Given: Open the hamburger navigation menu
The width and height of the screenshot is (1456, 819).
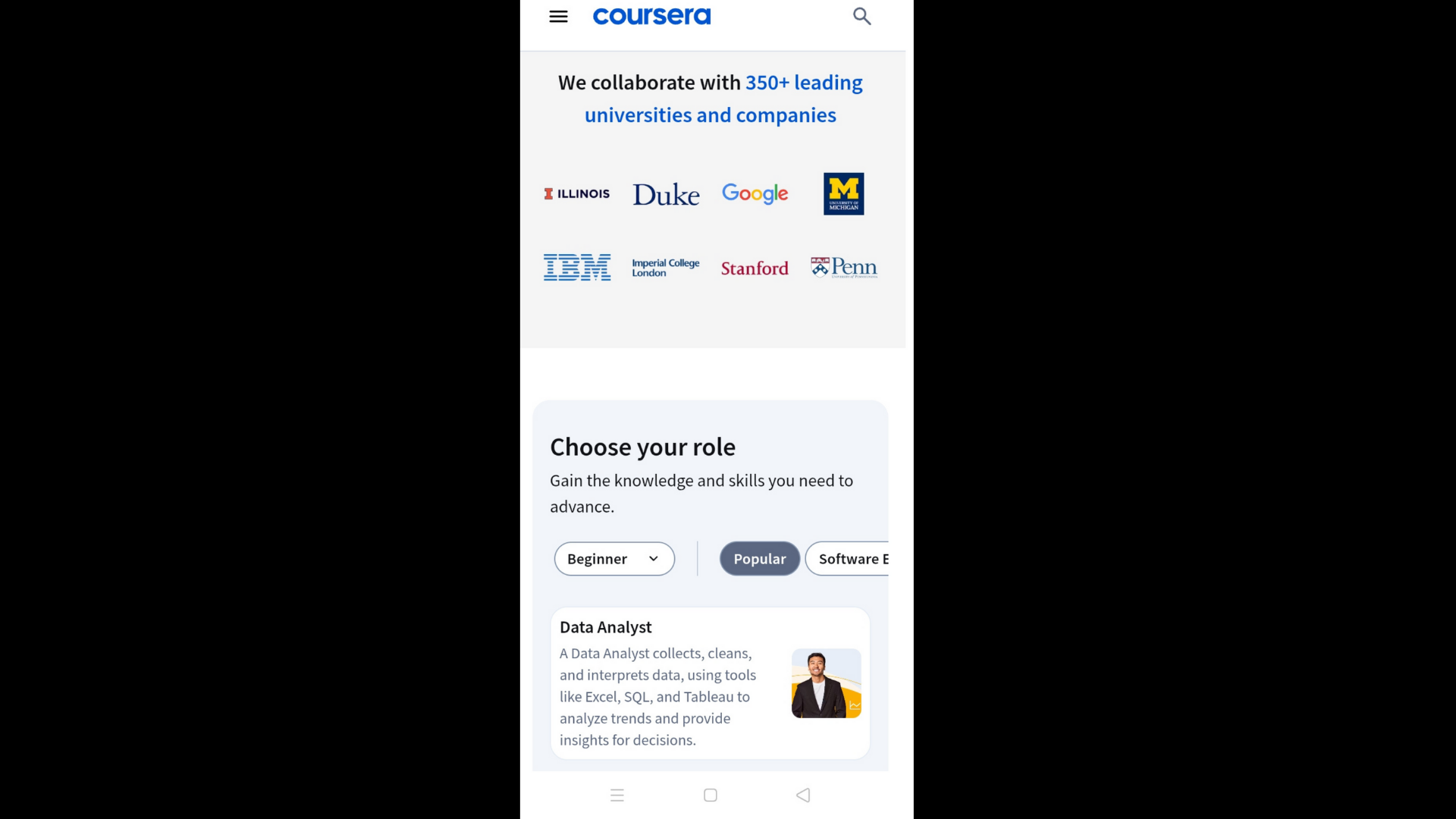Looking at the screenshot, I should tap(558, 17).
